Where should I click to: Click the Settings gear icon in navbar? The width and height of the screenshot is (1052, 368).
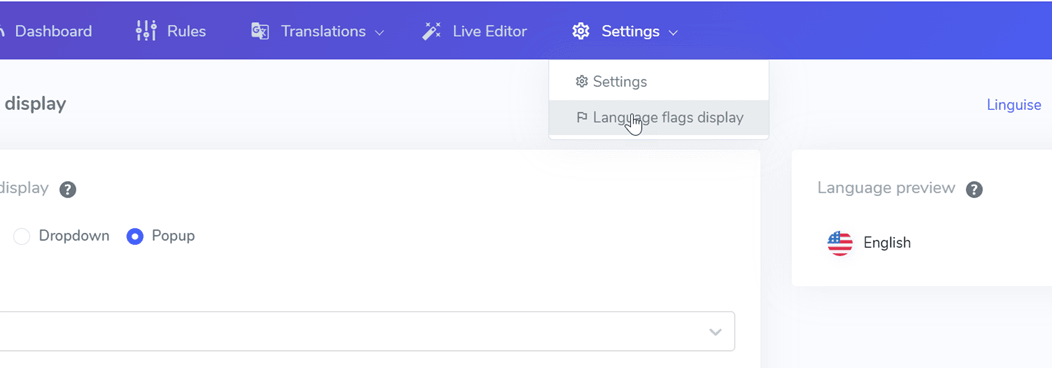[580, 31]
